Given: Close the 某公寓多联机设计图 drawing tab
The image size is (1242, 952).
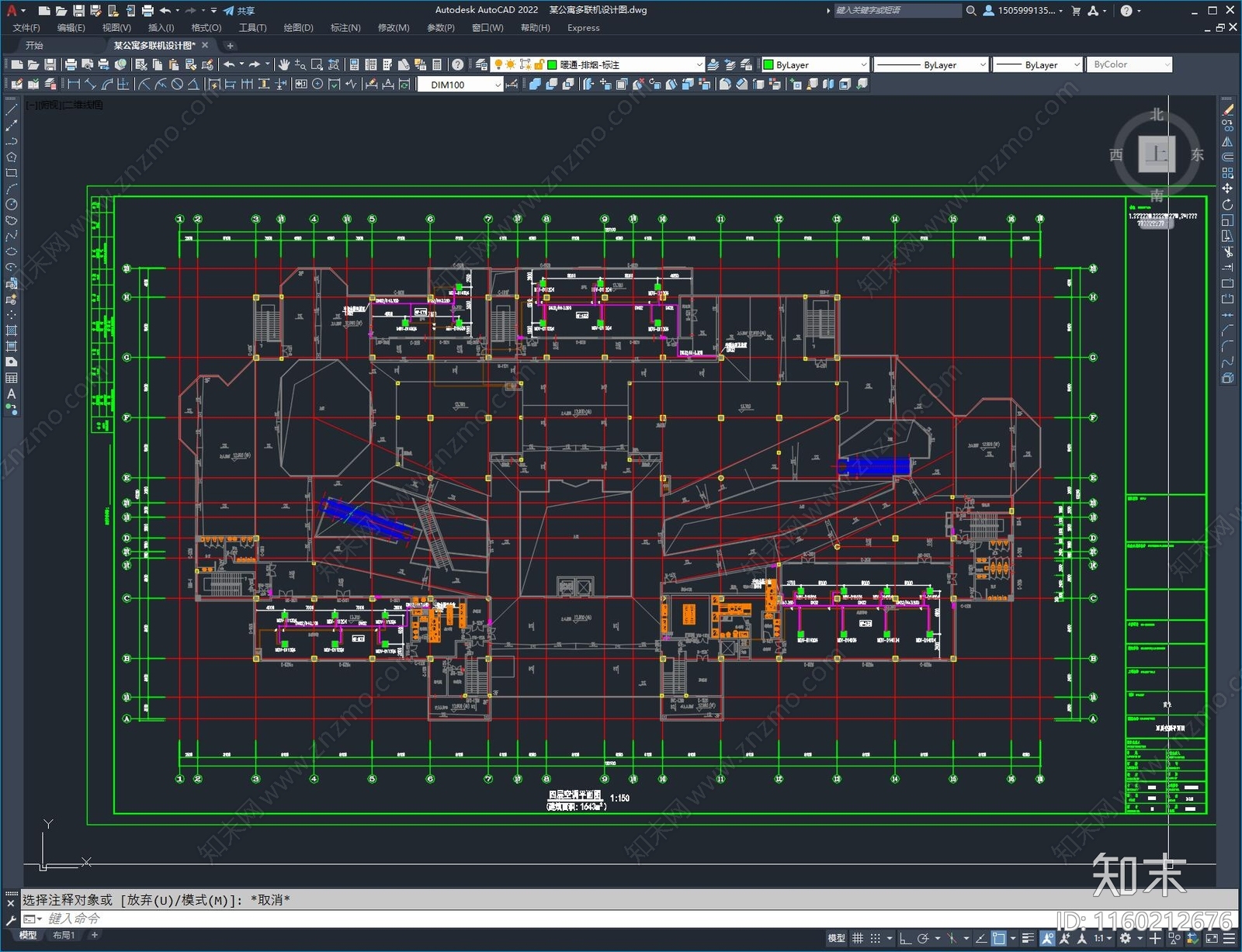Looking at the screenshot, I should 205,46.
